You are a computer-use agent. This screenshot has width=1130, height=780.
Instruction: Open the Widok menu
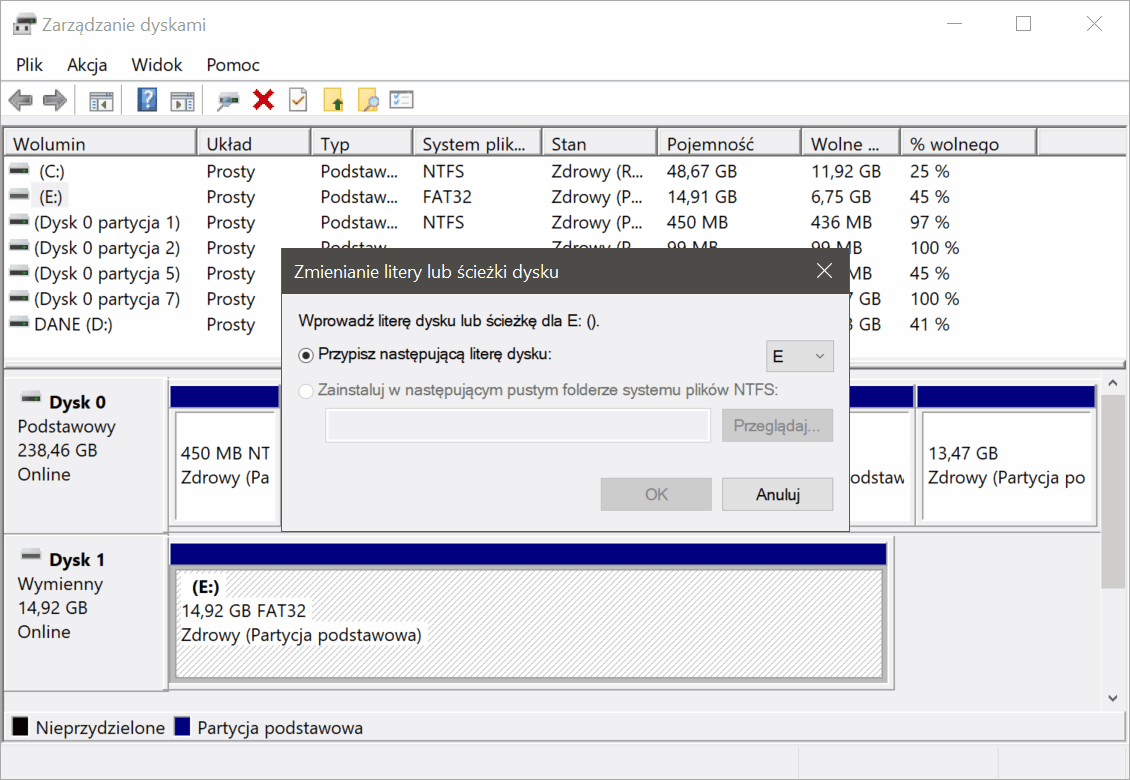156,65
